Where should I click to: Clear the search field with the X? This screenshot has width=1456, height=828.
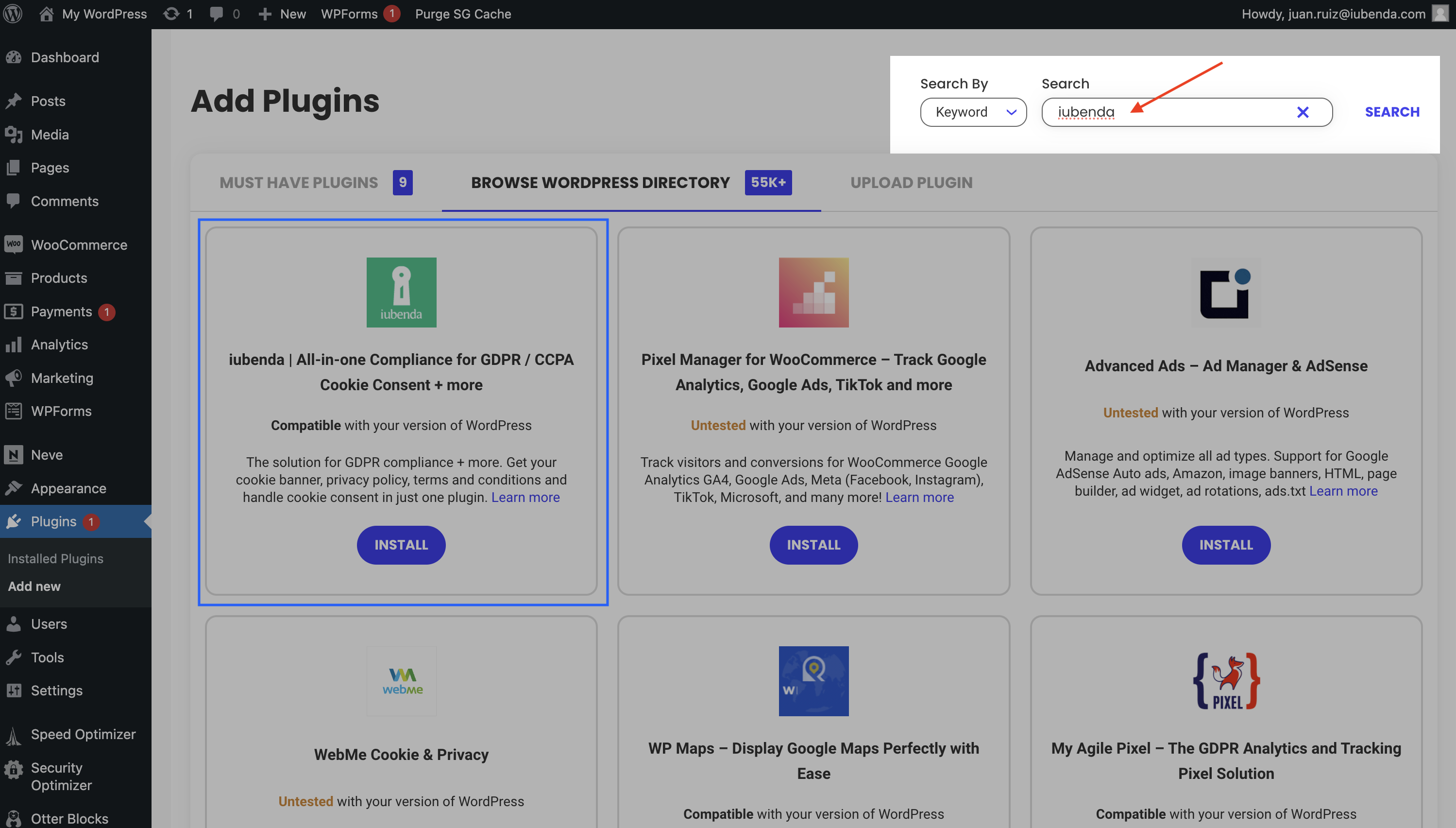pos(1303,112)
